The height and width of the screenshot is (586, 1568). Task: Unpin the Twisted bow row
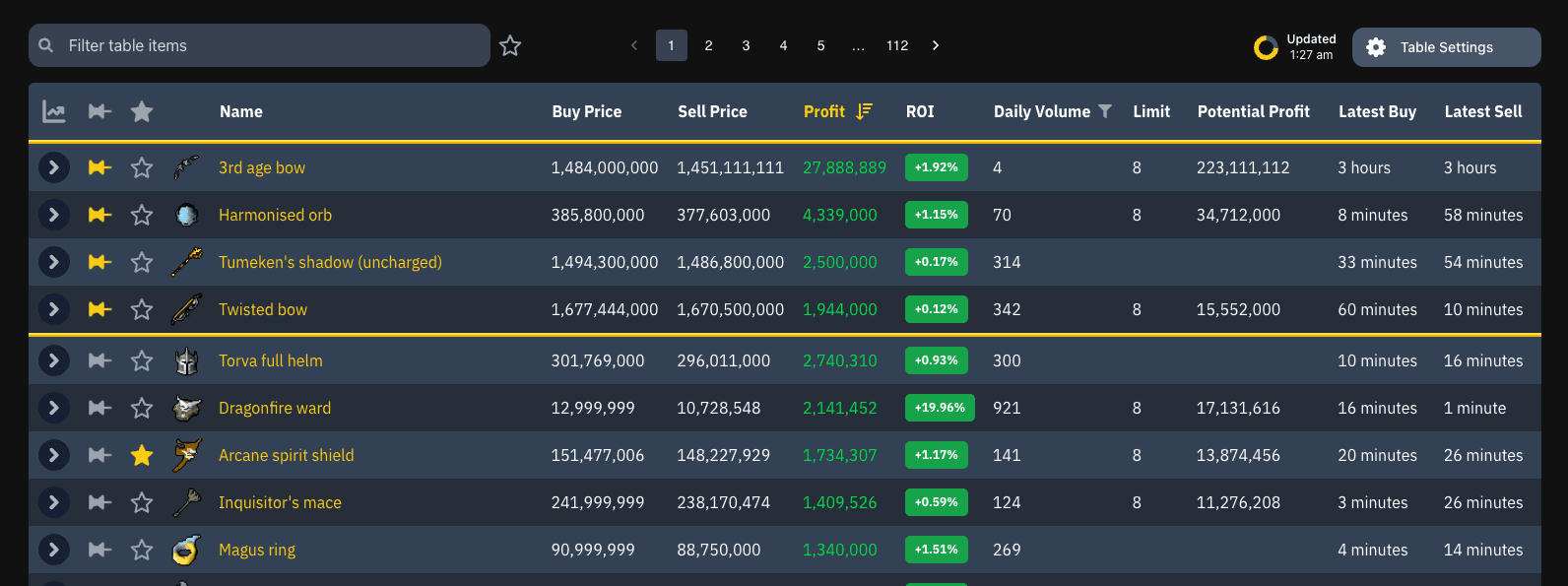click(99, 309)
